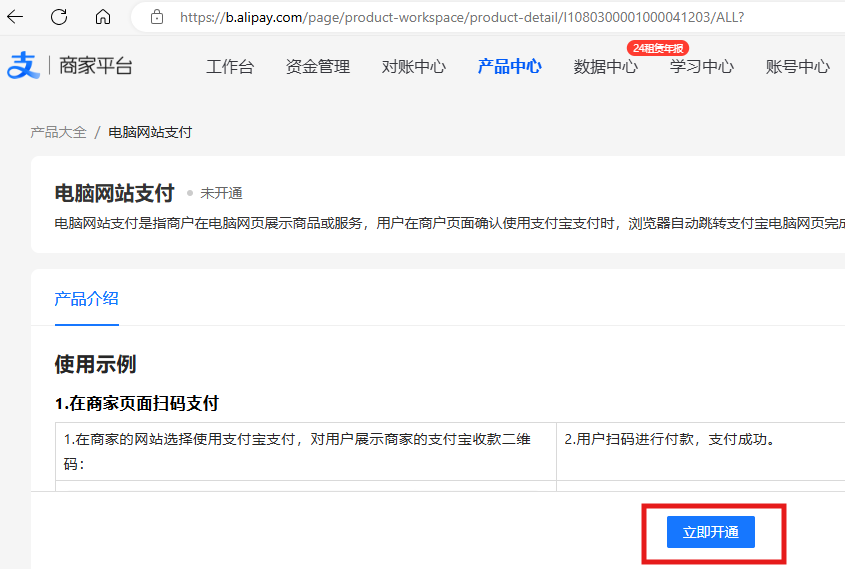Image resolution: width=845 pixels, height=569 pixels.
Task: Switch to 产品介绍 tab
Action: tap(86, 299)
